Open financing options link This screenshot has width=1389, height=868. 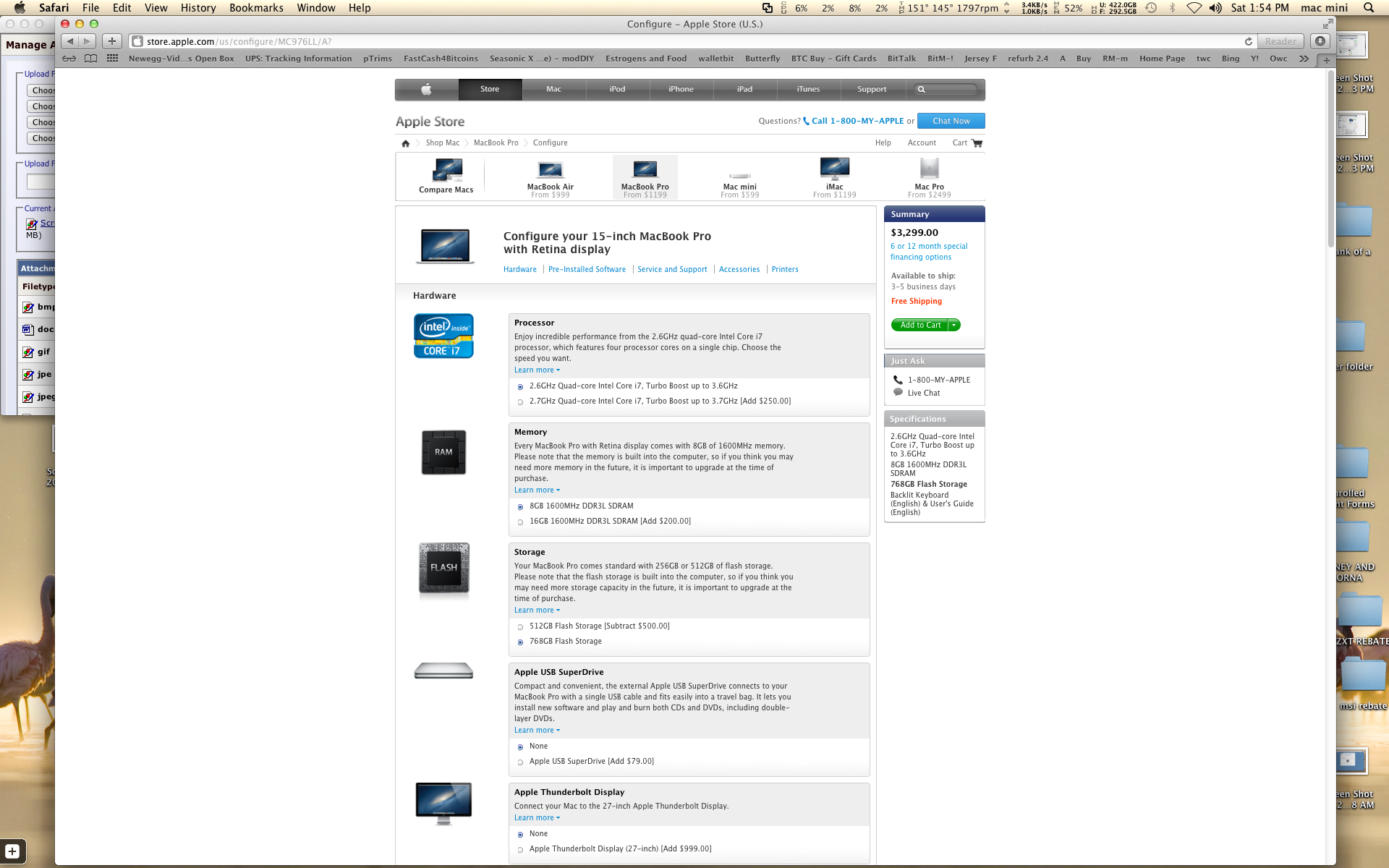tap(929, 252)
